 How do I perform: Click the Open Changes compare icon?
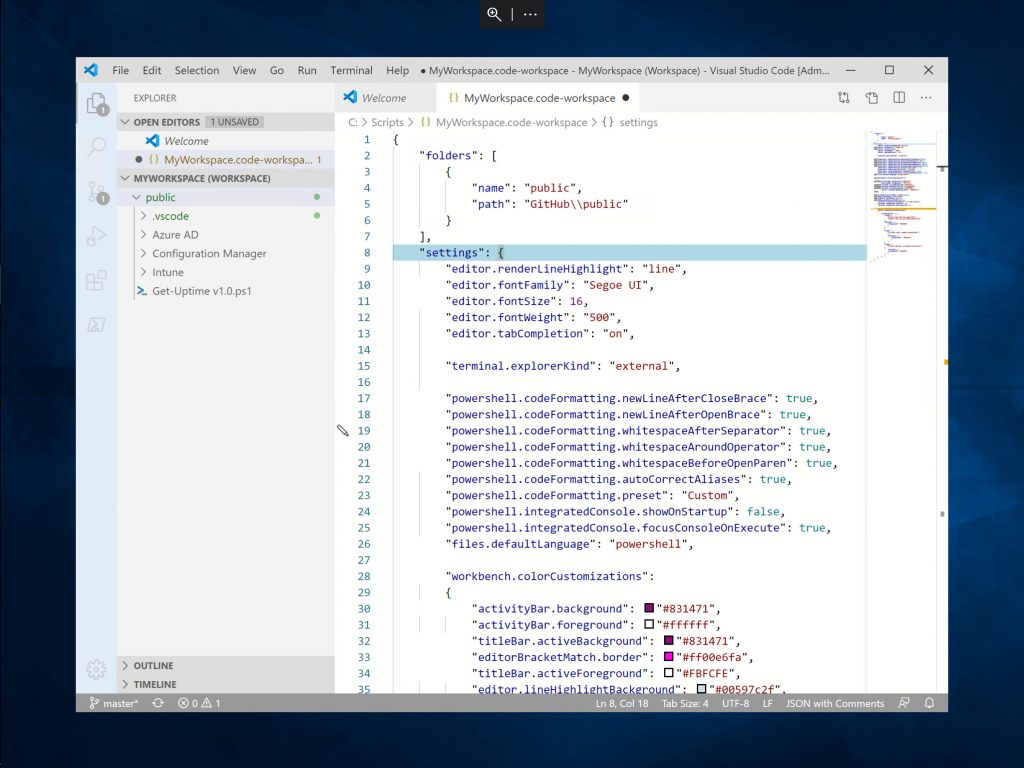click(x=844, y=98)
